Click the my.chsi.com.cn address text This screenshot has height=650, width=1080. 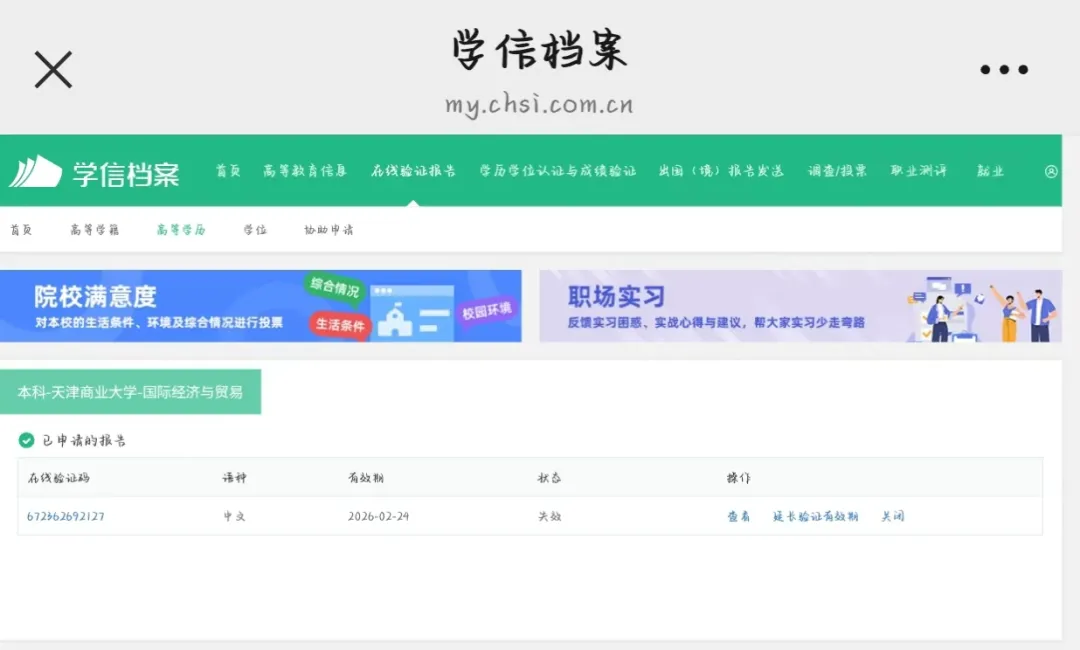click(539, 105)
